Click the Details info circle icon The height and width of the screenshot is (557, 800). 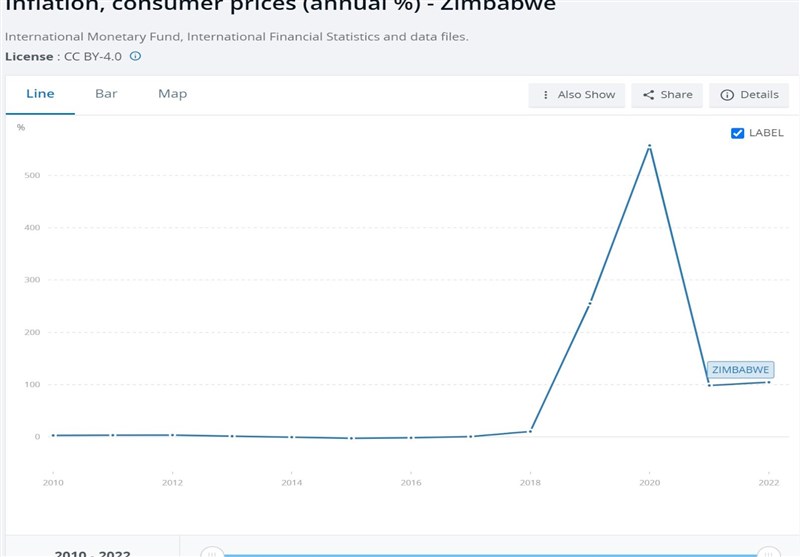pos(727,95)
